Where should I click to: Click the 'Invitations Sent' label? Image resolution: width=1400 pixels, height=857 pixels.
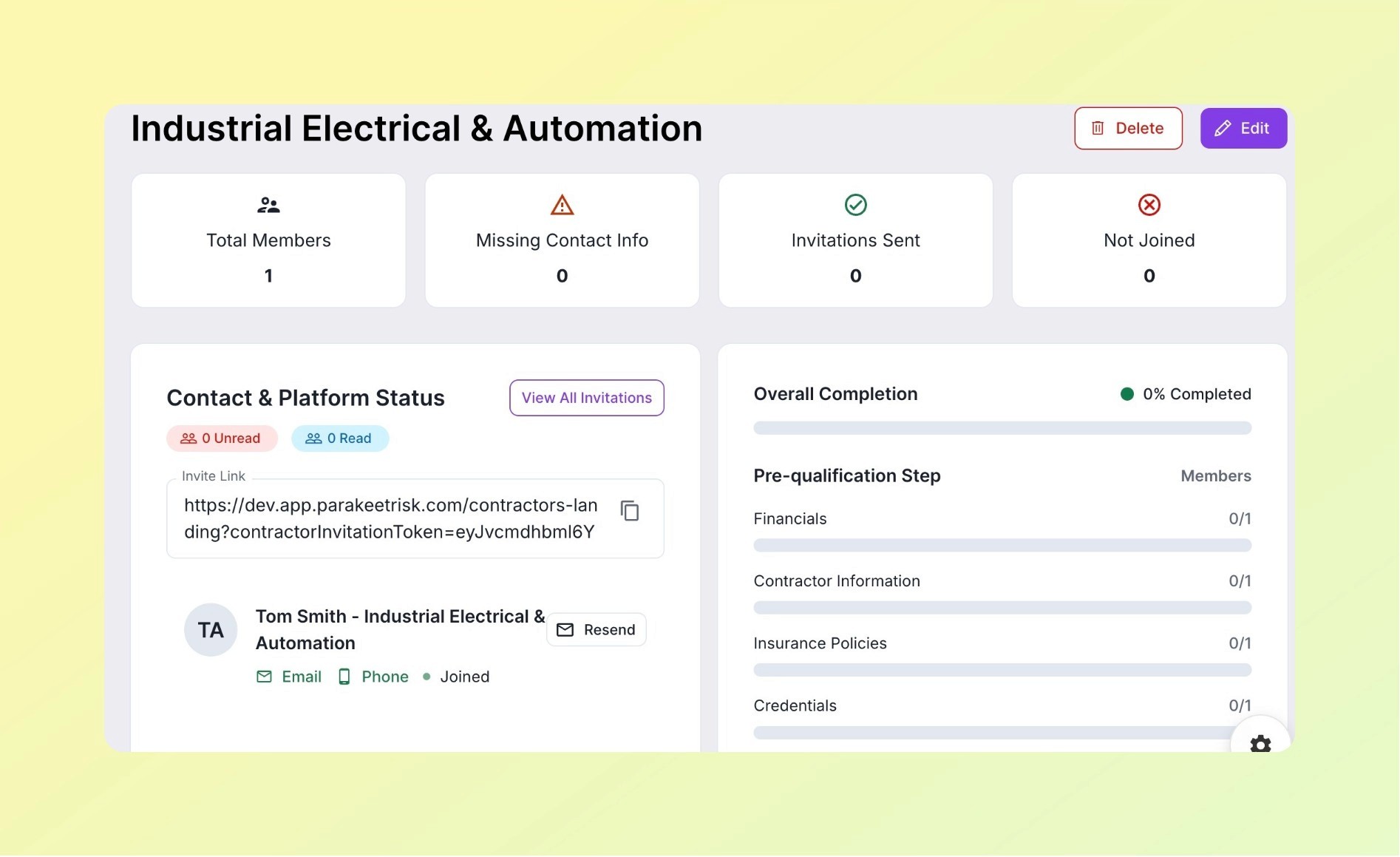[x=855, y=240]
